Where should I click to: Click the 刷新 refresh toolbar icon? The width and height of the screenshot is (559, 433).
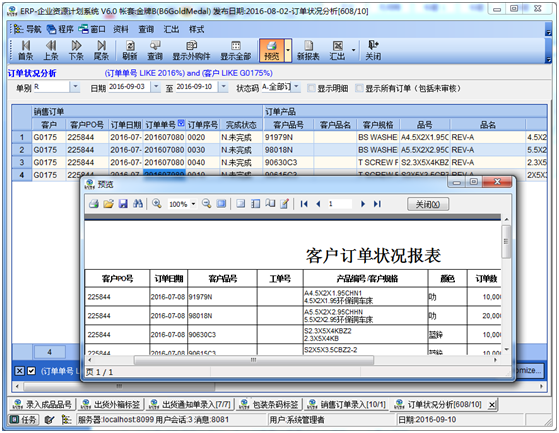(x=130, y=50)
